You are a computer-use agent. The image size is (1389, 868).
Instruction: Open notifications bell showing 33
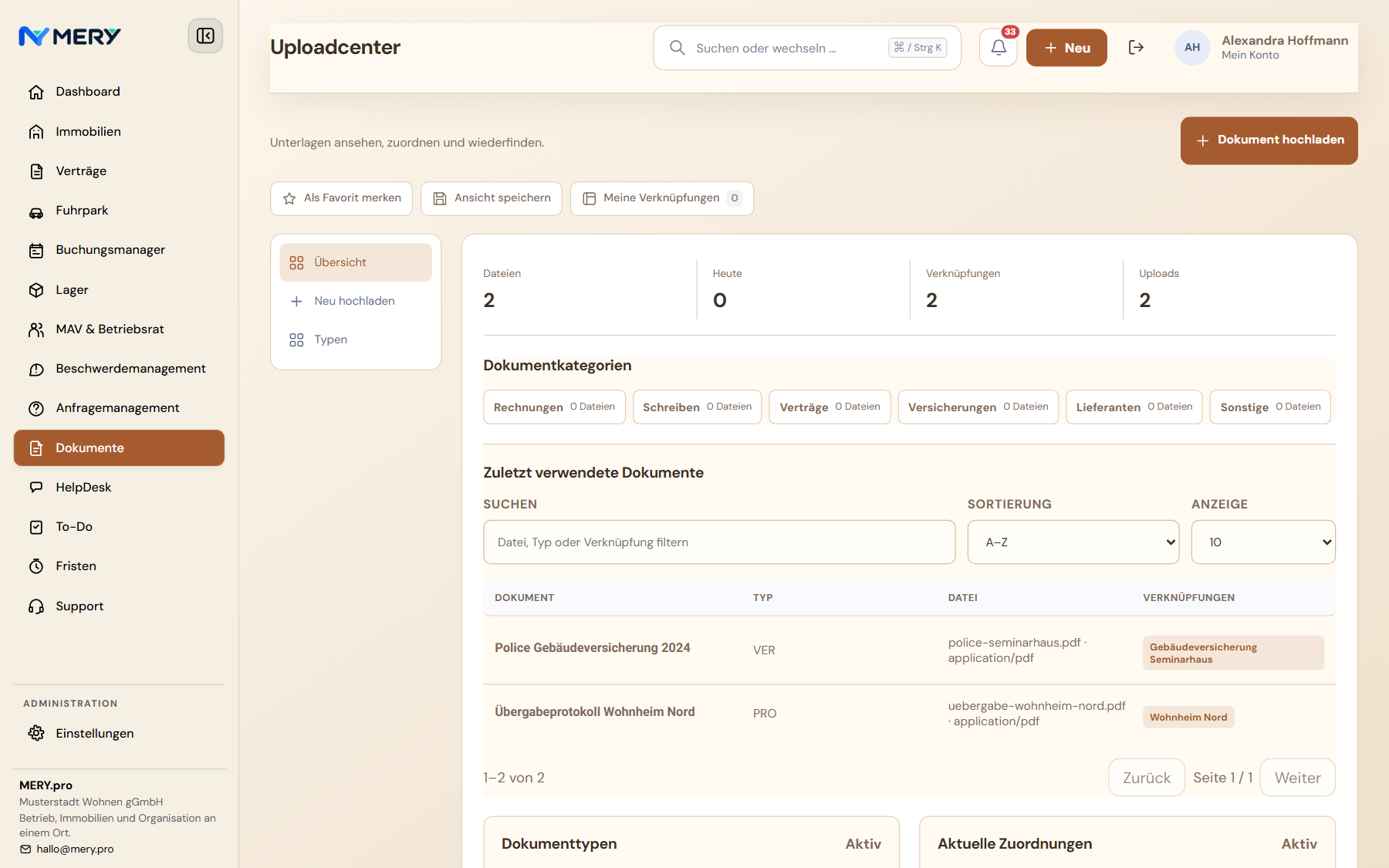999,48
